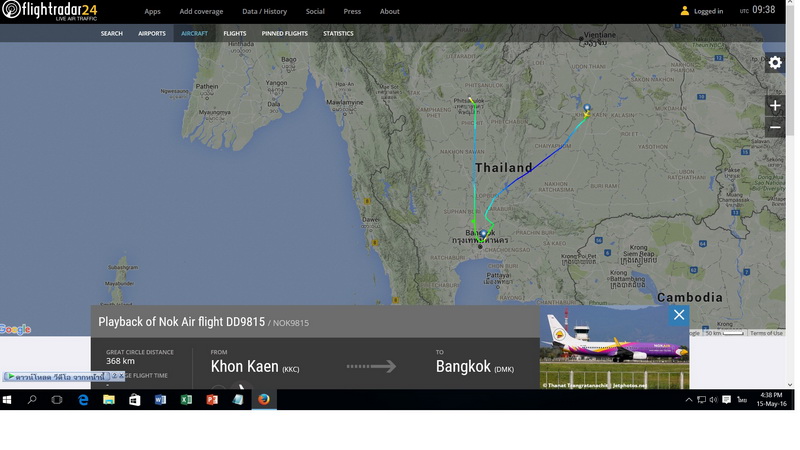Click the Flightradar24 logo

click(x=49, y=11)
